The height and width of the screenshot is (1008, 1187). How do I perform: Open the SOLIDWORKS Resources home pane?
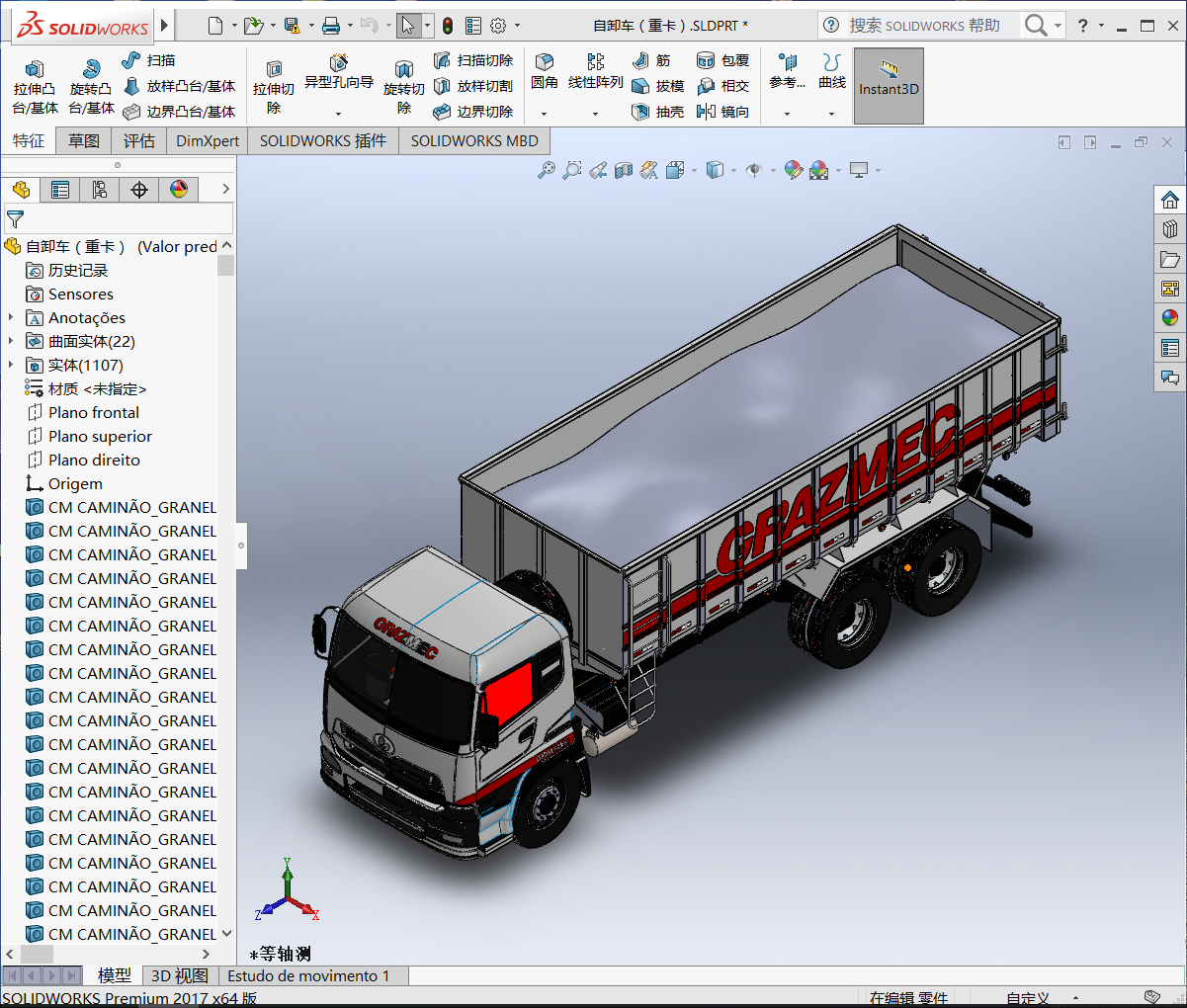coord(1170,200)
